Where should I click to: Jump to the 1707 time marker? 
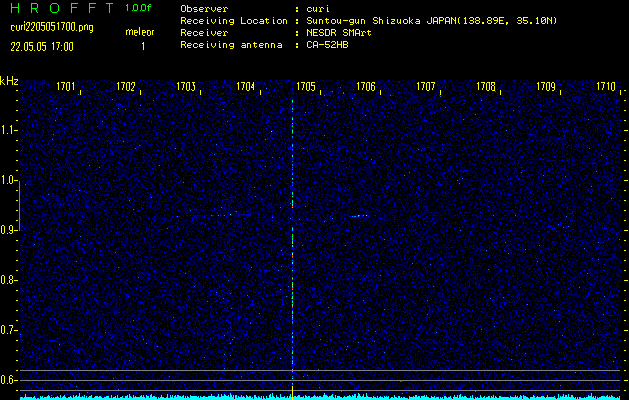(426, 87)
